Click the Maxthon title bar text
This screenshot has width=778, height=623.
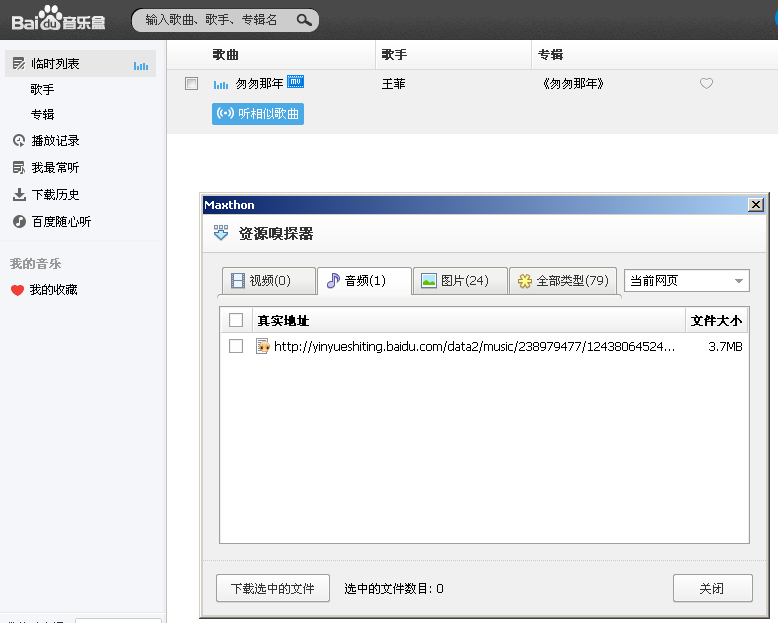coord(229,205)
